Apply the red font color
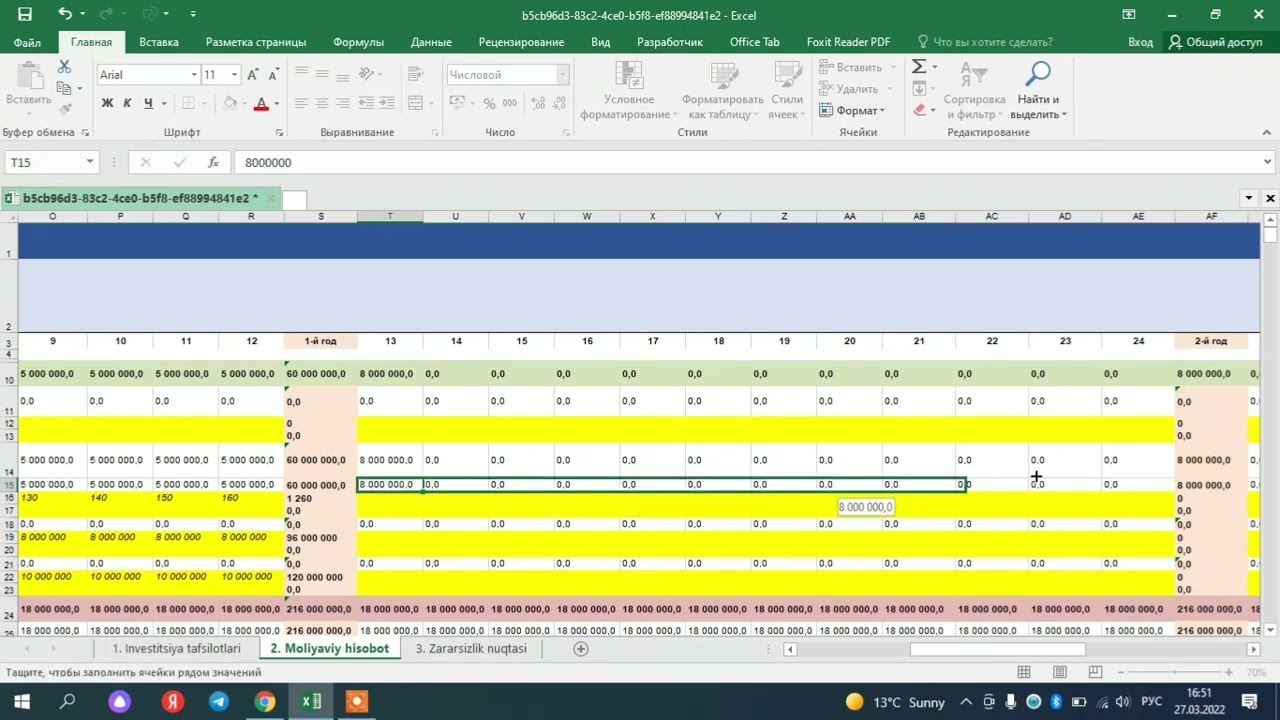This screenshot has height=720, width=1280. tap(261, 103)
